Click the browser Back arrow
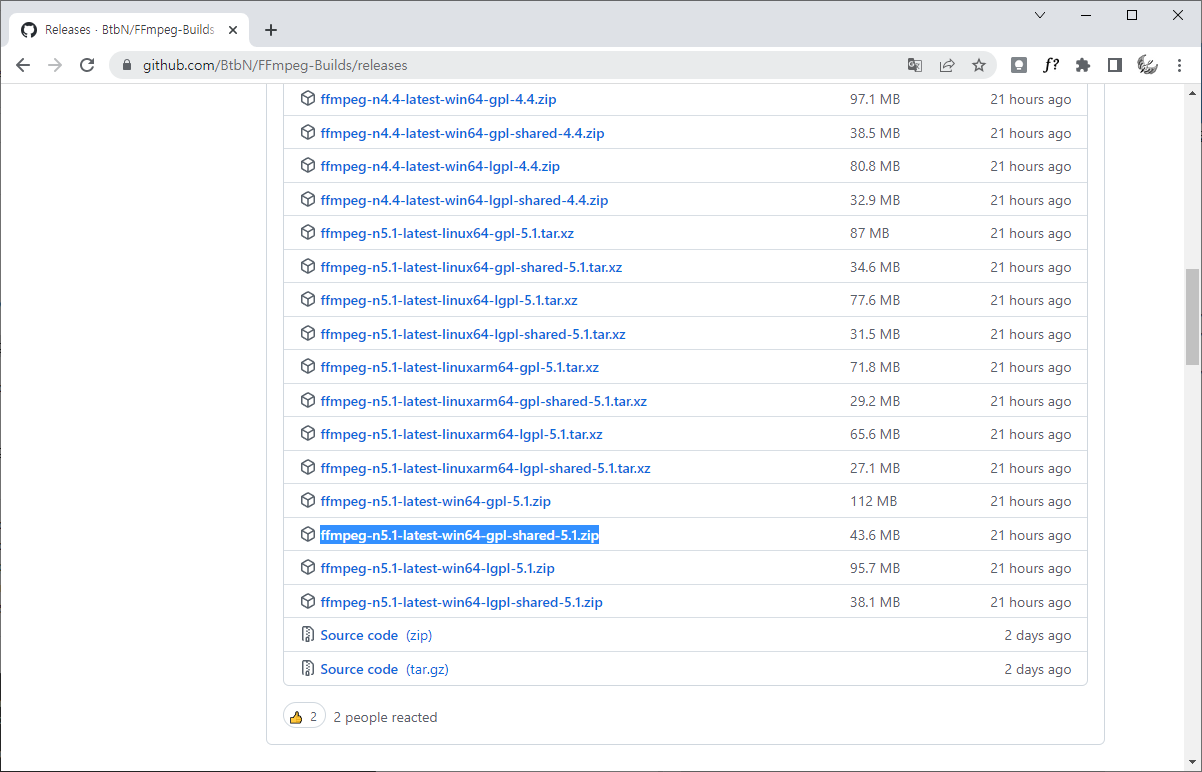The image size is (1202, 772). 23,65
